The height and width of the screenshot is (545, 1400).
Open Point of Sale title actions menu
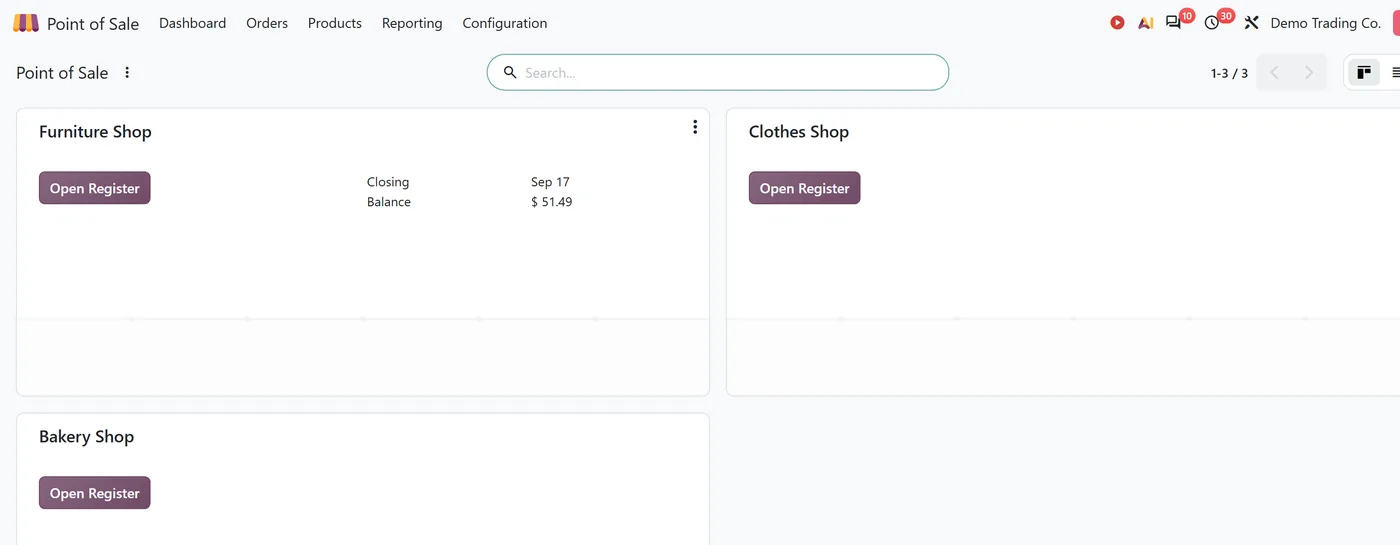point(127,72)
